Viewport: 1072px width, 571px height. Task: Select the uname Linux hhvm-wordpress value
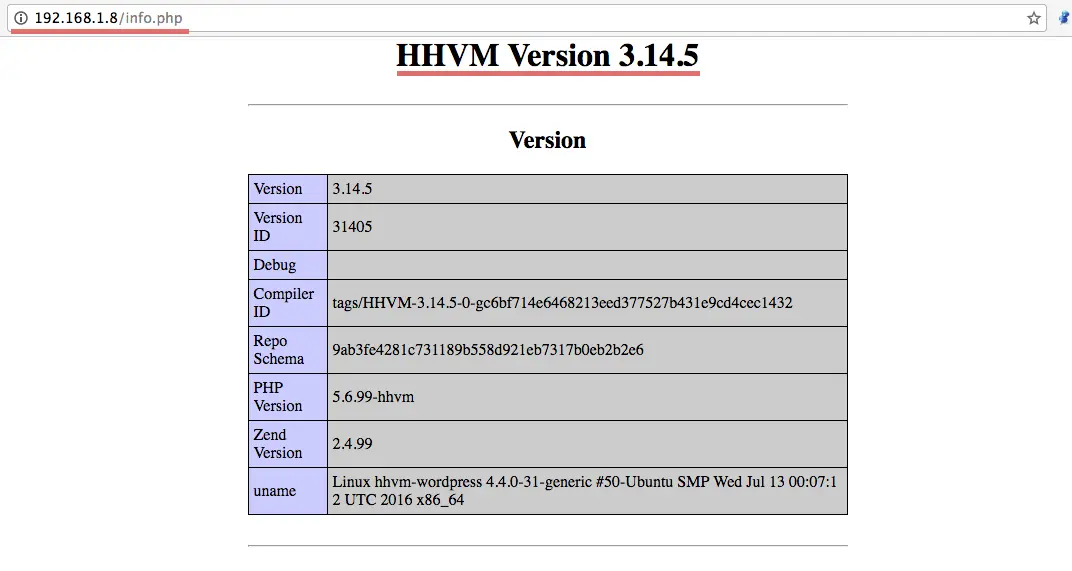pos(587,491)
